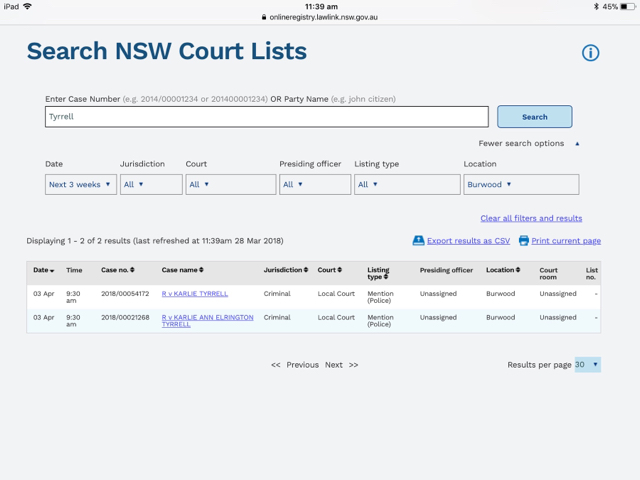The height and width of the screenshot is (480, 640).
Task: Open the Jurisdiction filter dropdown
Action: point(151,184)
